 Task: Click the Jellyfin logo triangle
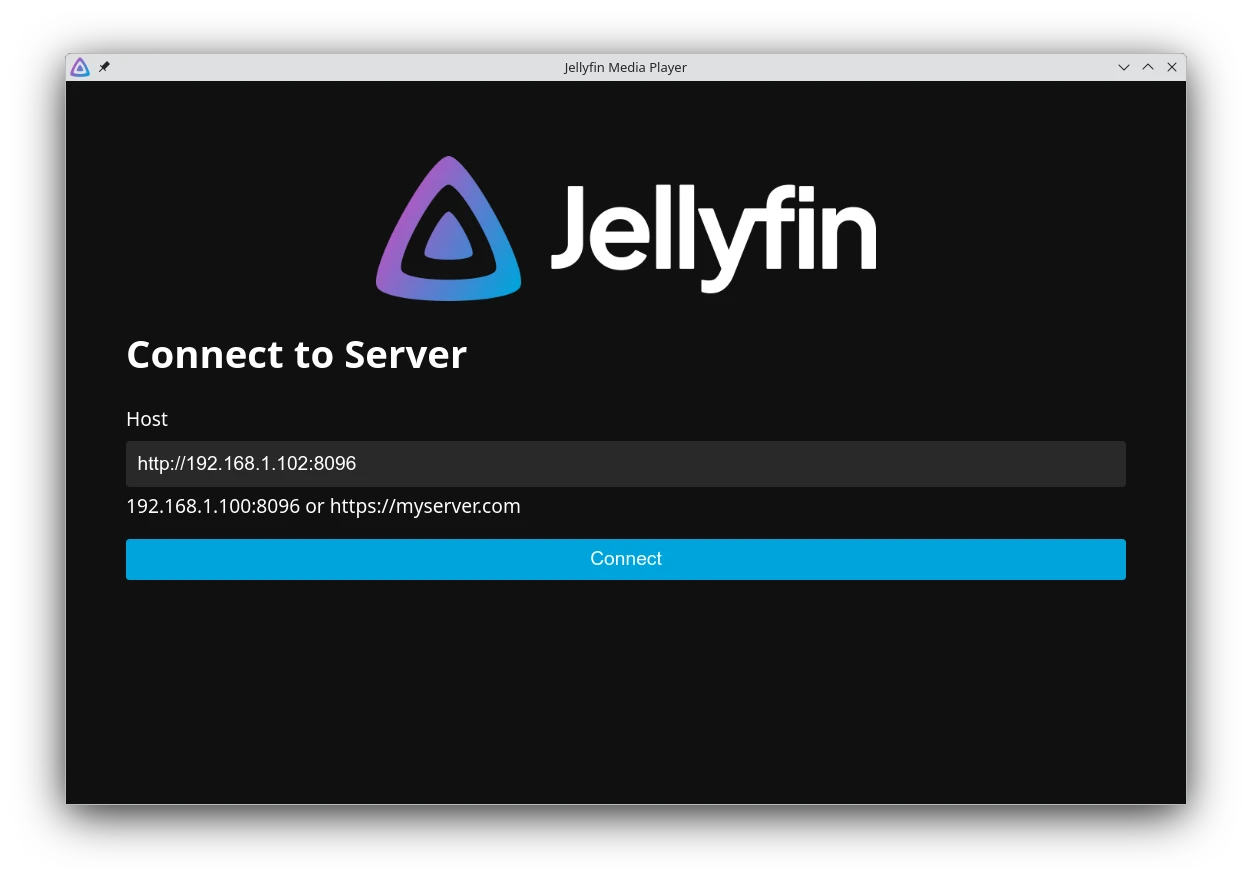tap(448, 229)
